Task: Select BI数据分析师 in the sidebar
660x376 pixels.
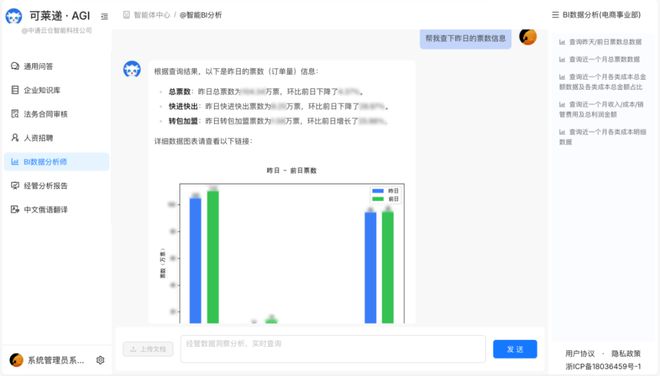Action: coord(56,162)
